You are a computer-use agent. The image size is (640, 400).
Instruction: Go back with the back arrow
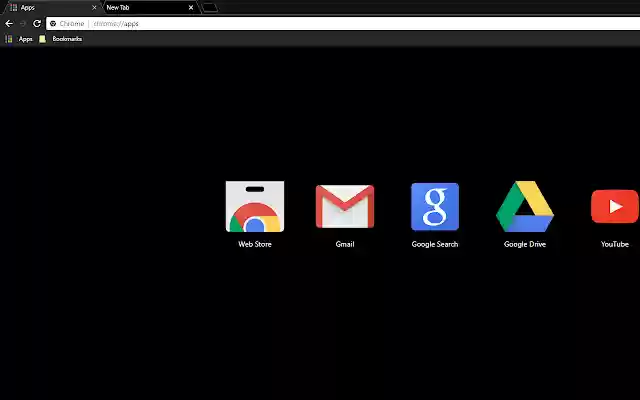[9, 24]
